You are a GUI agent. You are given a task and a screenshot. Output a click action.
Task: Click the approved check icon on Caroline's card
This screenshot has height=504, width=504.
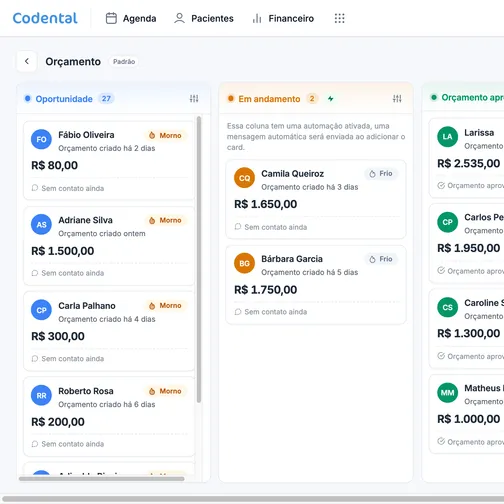441,356
